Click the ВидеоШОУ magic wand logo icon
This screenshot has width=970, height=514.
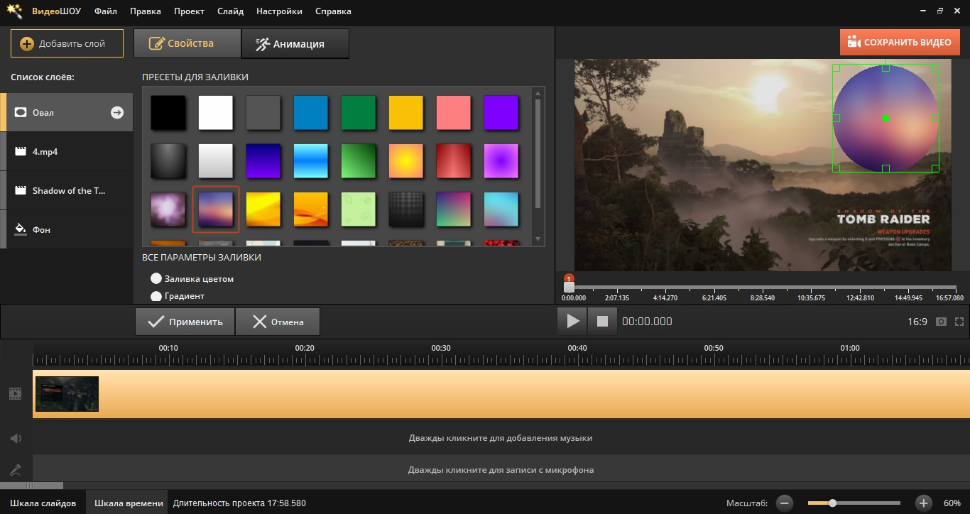click(14, 11)
